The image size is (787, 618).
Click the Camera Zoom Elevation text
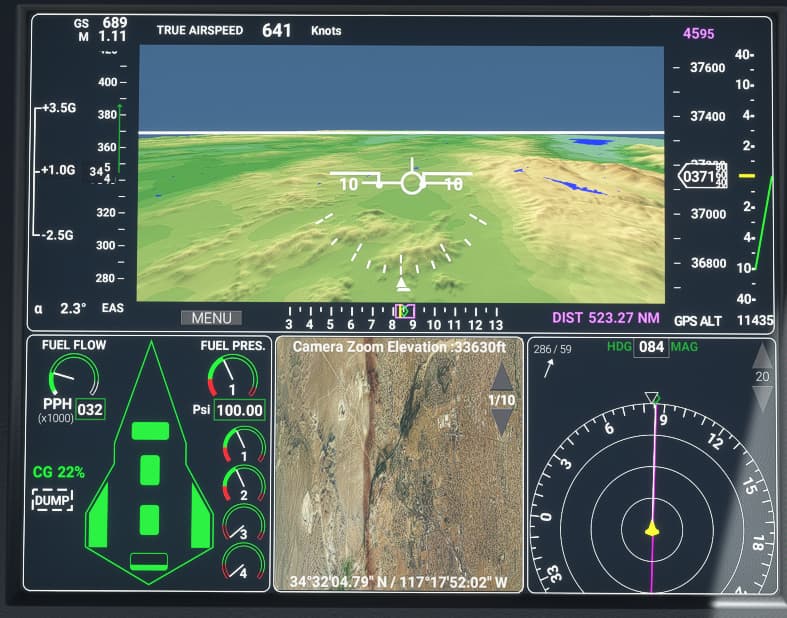tap(400, 347)
